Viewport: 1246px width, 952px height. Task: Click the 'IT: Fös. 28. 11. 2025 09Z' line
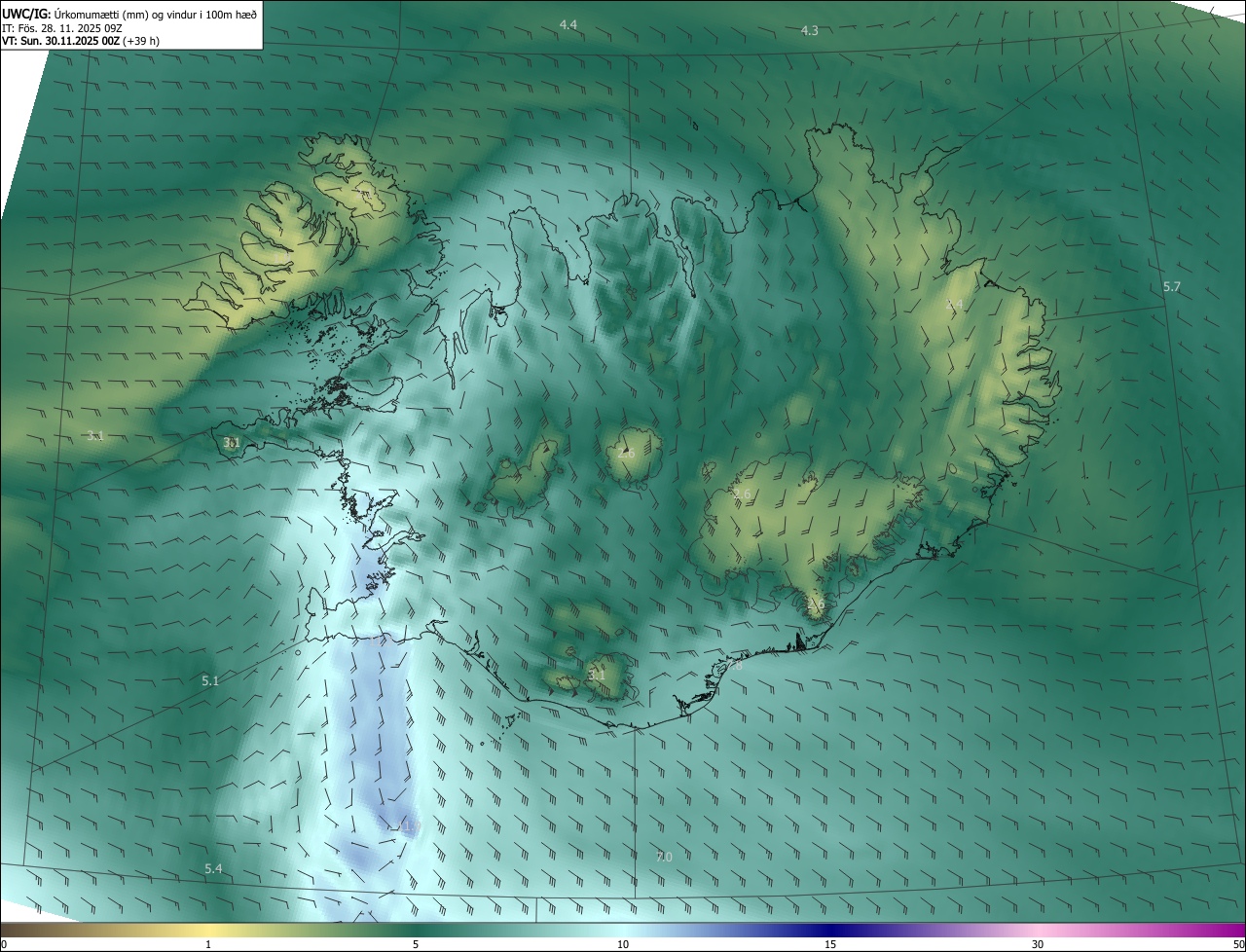pos(61,28)
